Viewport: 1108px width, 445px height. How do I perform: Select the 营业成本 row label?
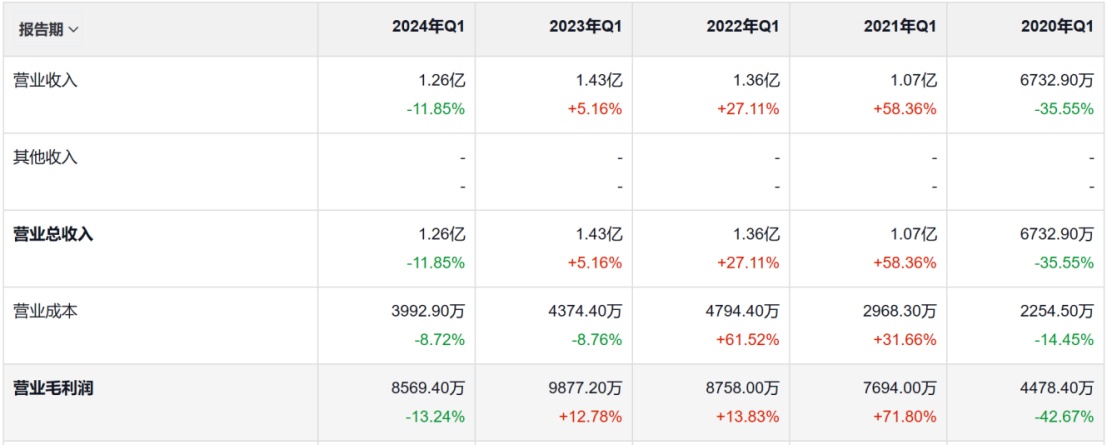[45, 312]
